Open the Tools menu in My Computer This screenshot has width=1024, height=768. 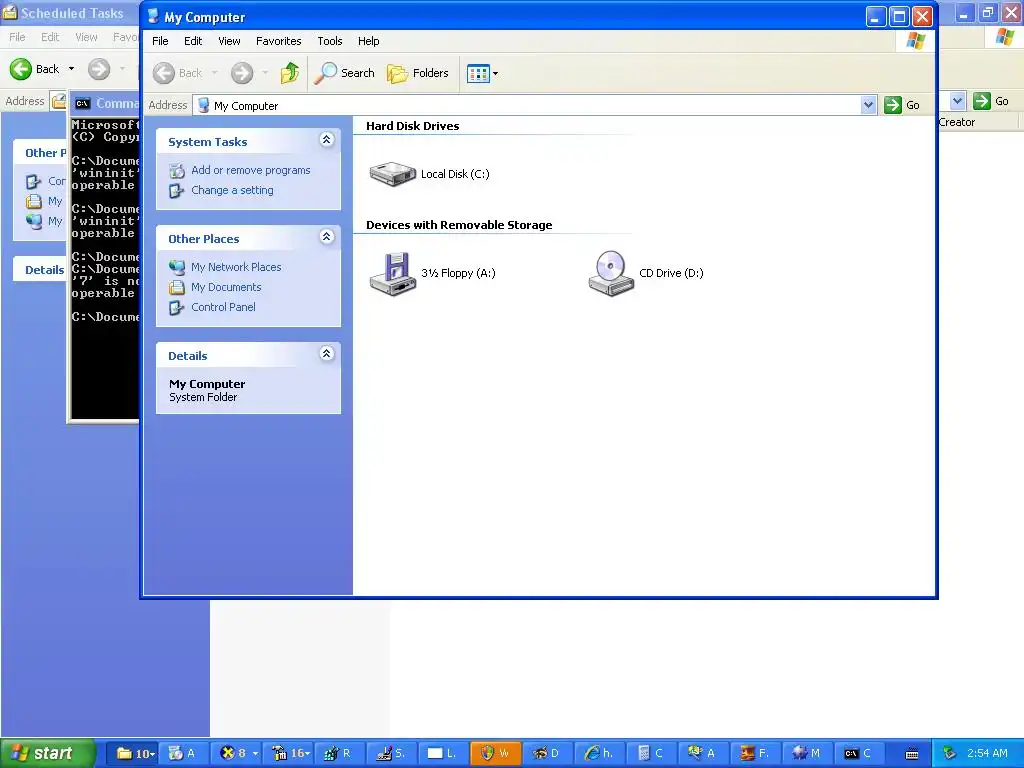coord(330,41)
